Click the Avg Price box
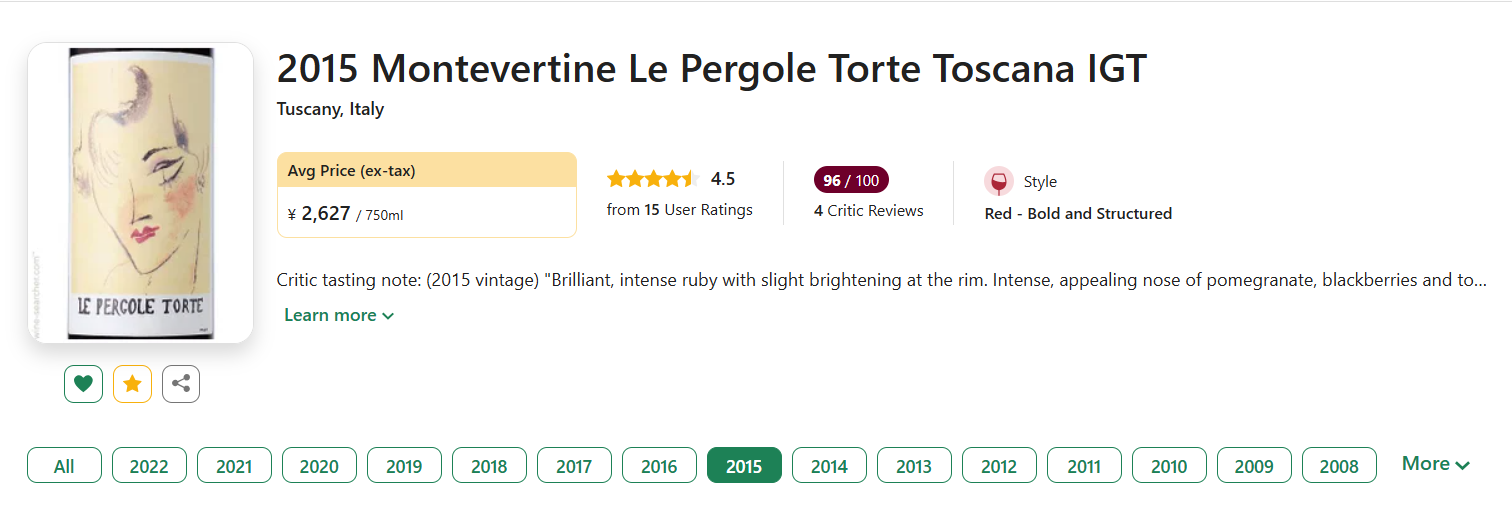 (x=427, y=195)
